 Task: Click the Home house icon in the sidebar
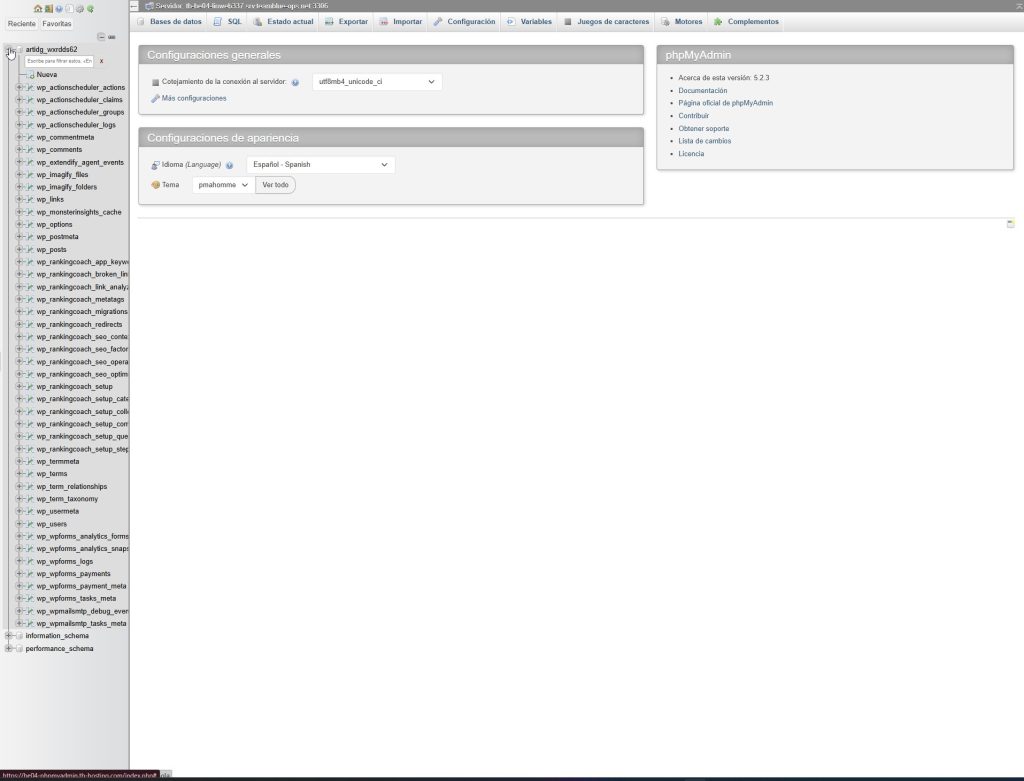click(38, 8)
